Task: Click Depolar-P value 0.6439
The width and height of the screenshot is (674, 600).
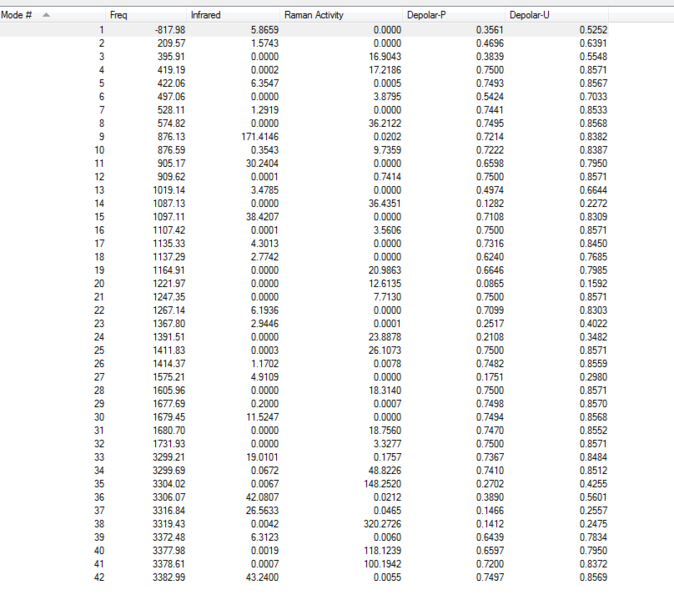Action: [x=490, y=537]
